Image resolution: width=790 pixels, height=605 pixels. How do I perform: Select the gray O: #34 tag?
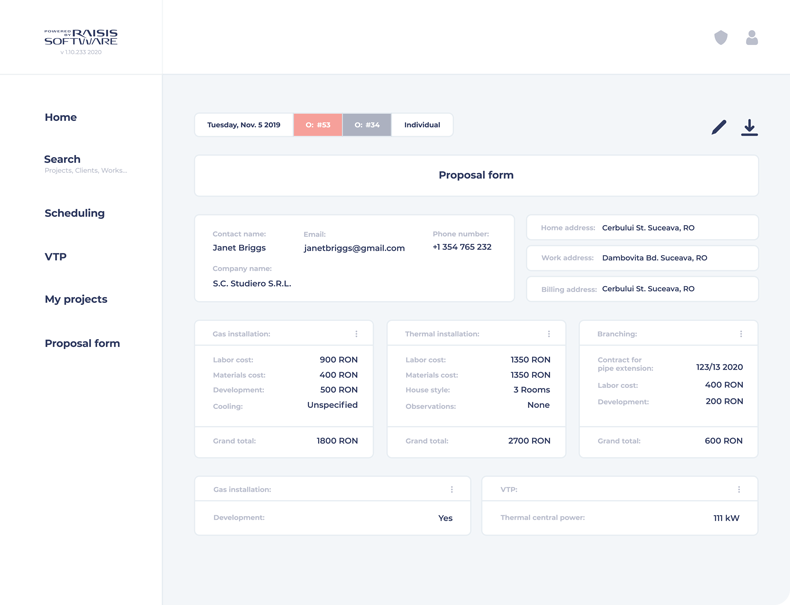click(367, 125)
